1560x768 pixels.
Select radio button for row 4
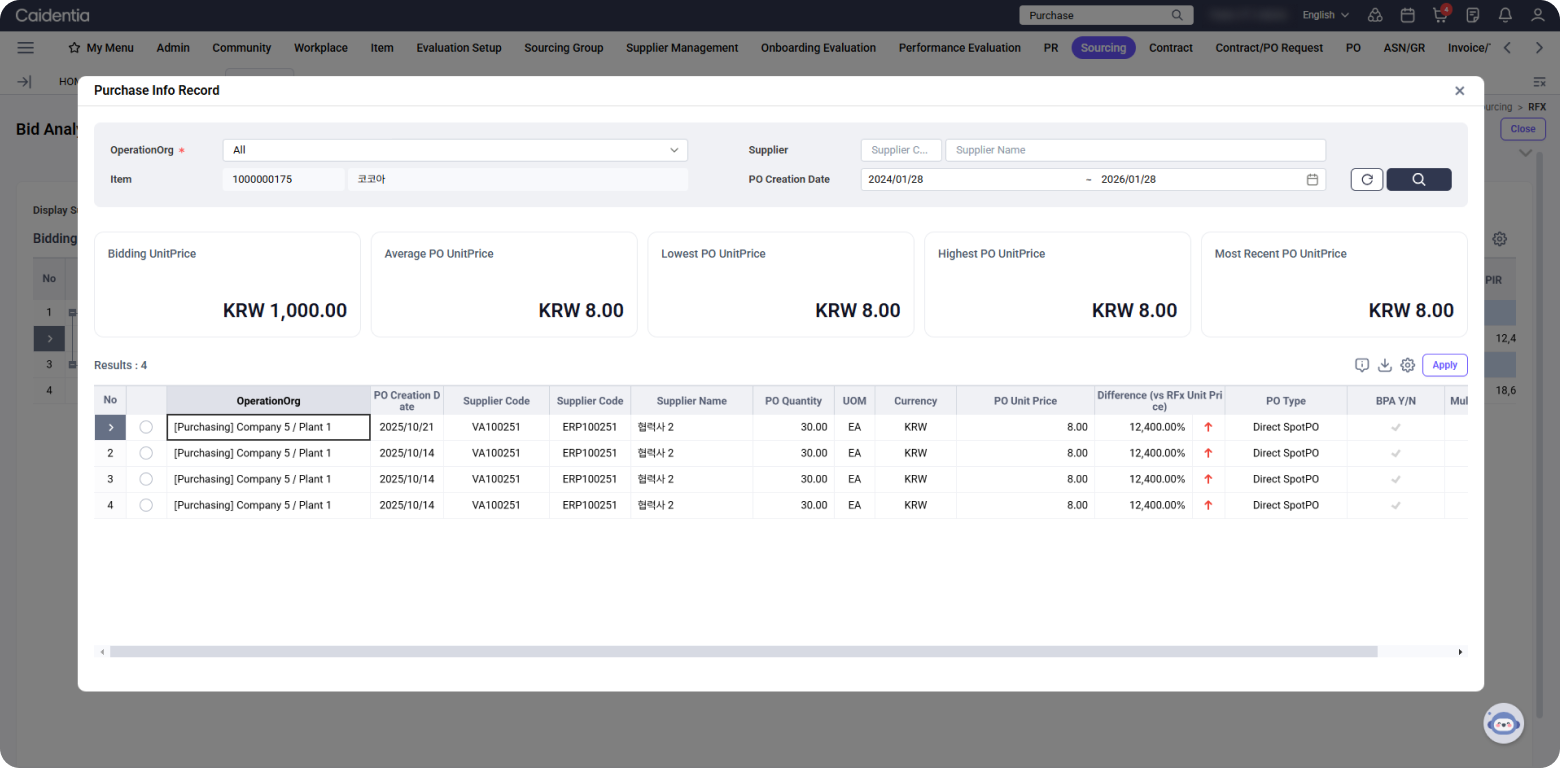pos(146,505)
